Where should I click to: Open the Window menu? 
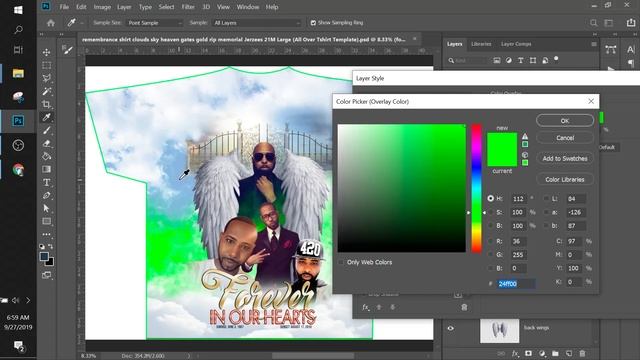pos(248,7)
